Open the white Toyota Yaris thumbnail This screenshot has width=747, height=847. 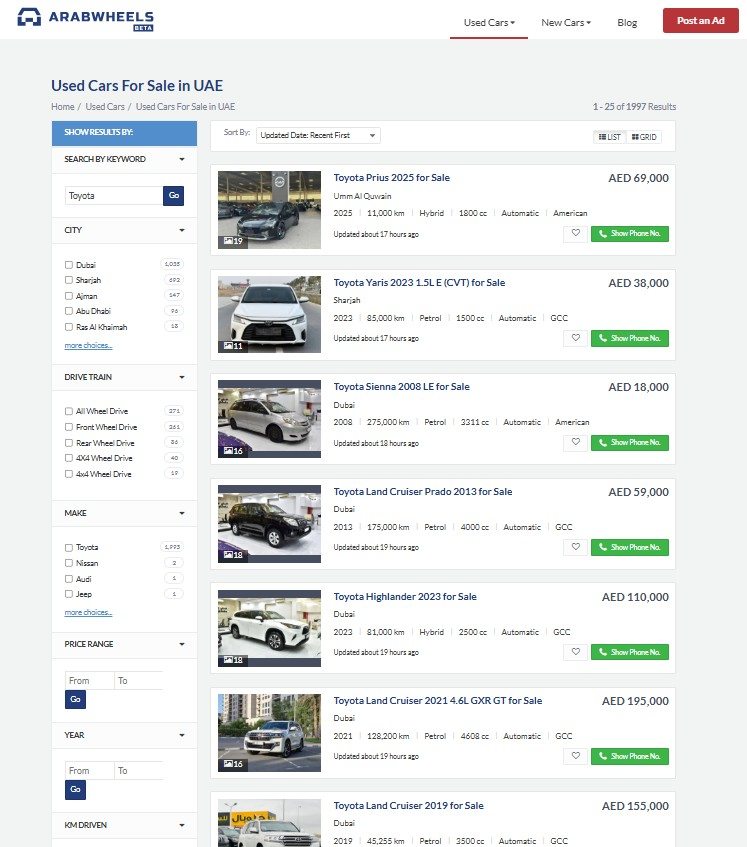pyautogui.click(x=270, y=314)
